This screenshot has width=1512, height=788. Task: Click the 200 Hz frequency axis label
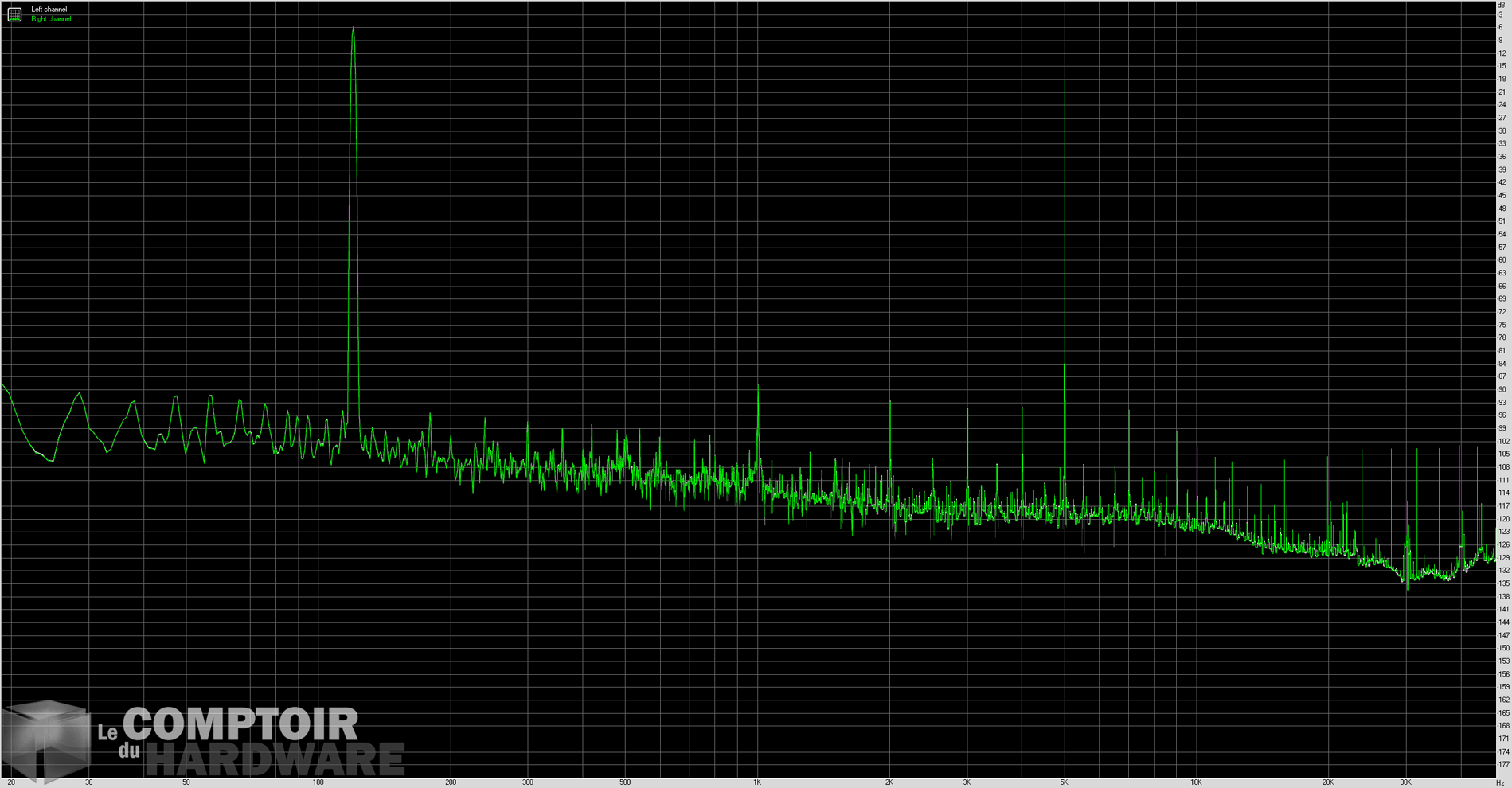[451, 782]
